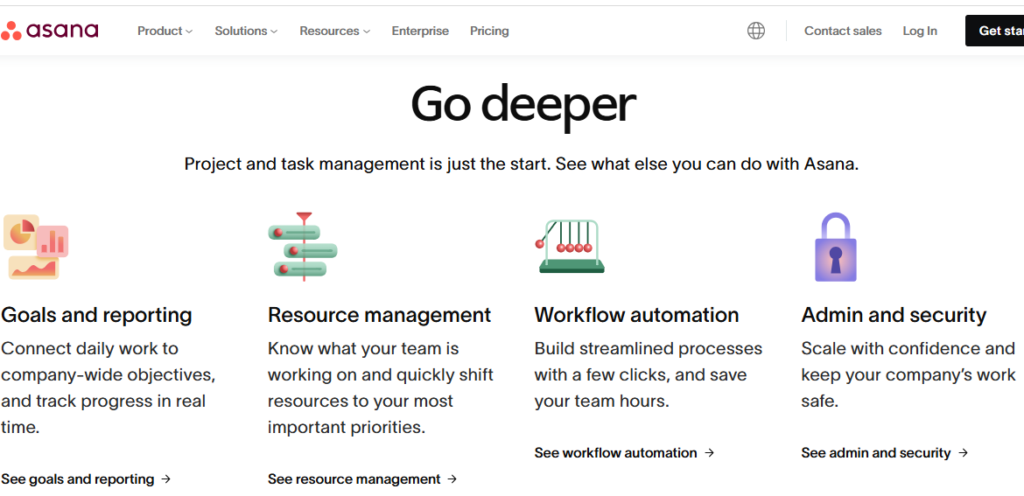
Task: Click the Admin and security heading
Action: tap(894, 315)
